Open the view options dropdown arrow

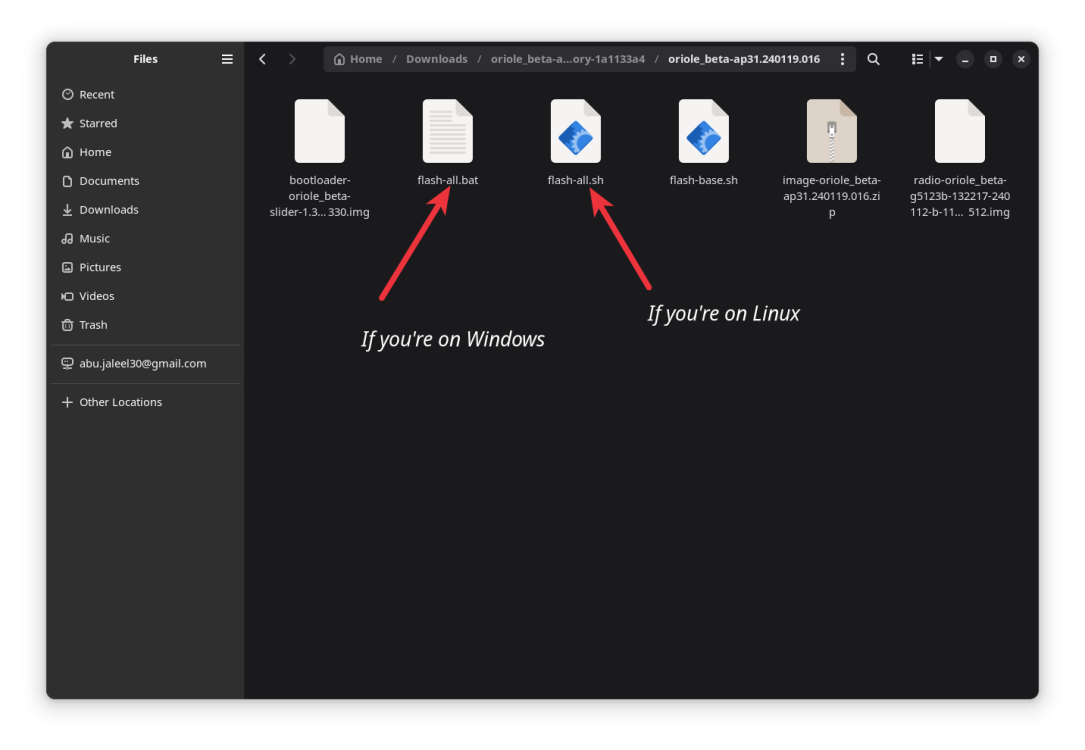938,58
